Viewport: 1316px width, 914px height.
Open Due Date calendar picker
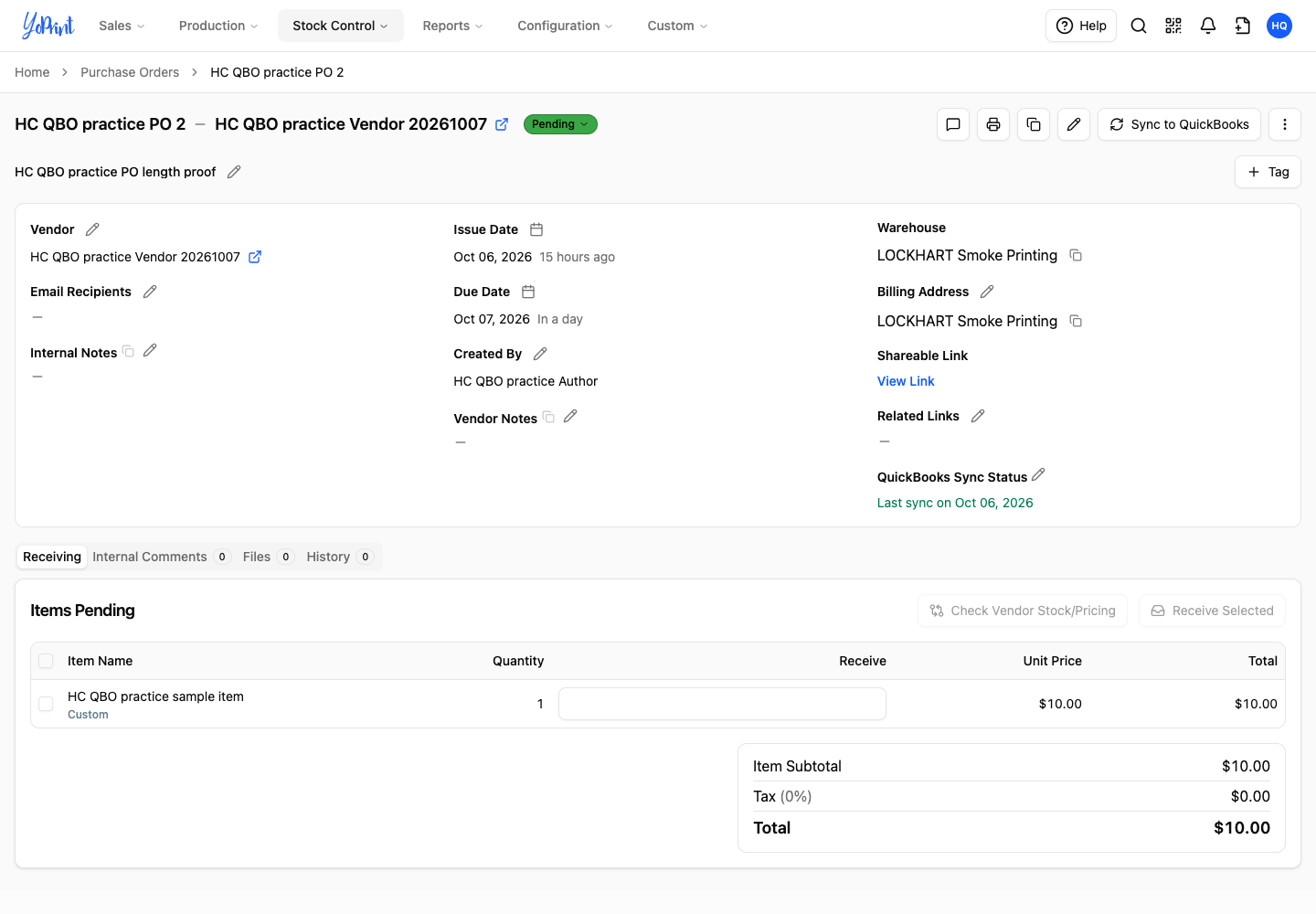tap(528, 292)
